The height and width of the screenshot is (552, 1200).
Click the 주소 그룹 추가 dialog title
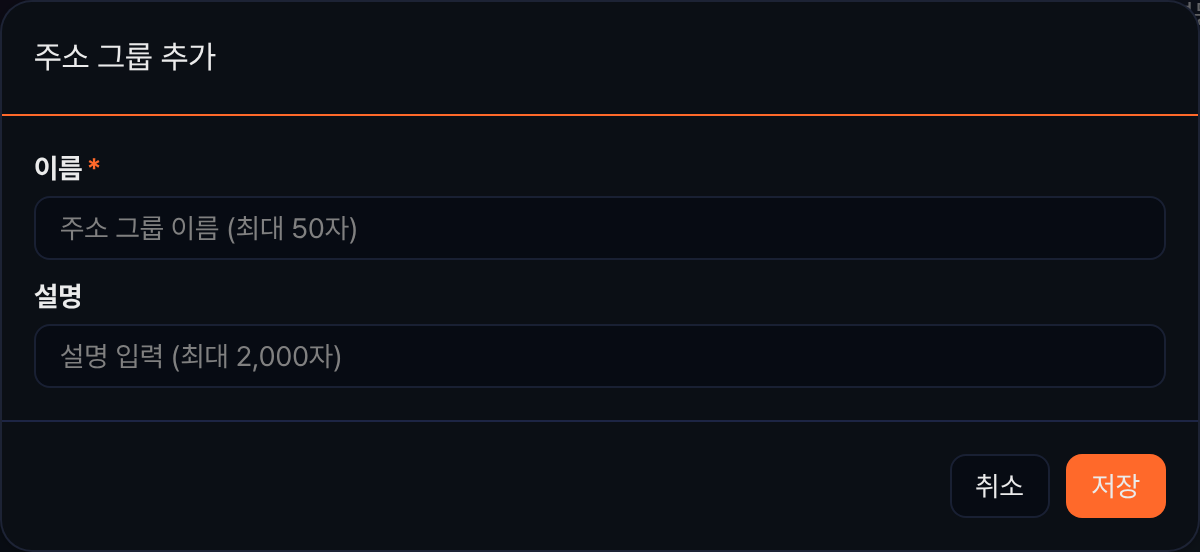125,57
